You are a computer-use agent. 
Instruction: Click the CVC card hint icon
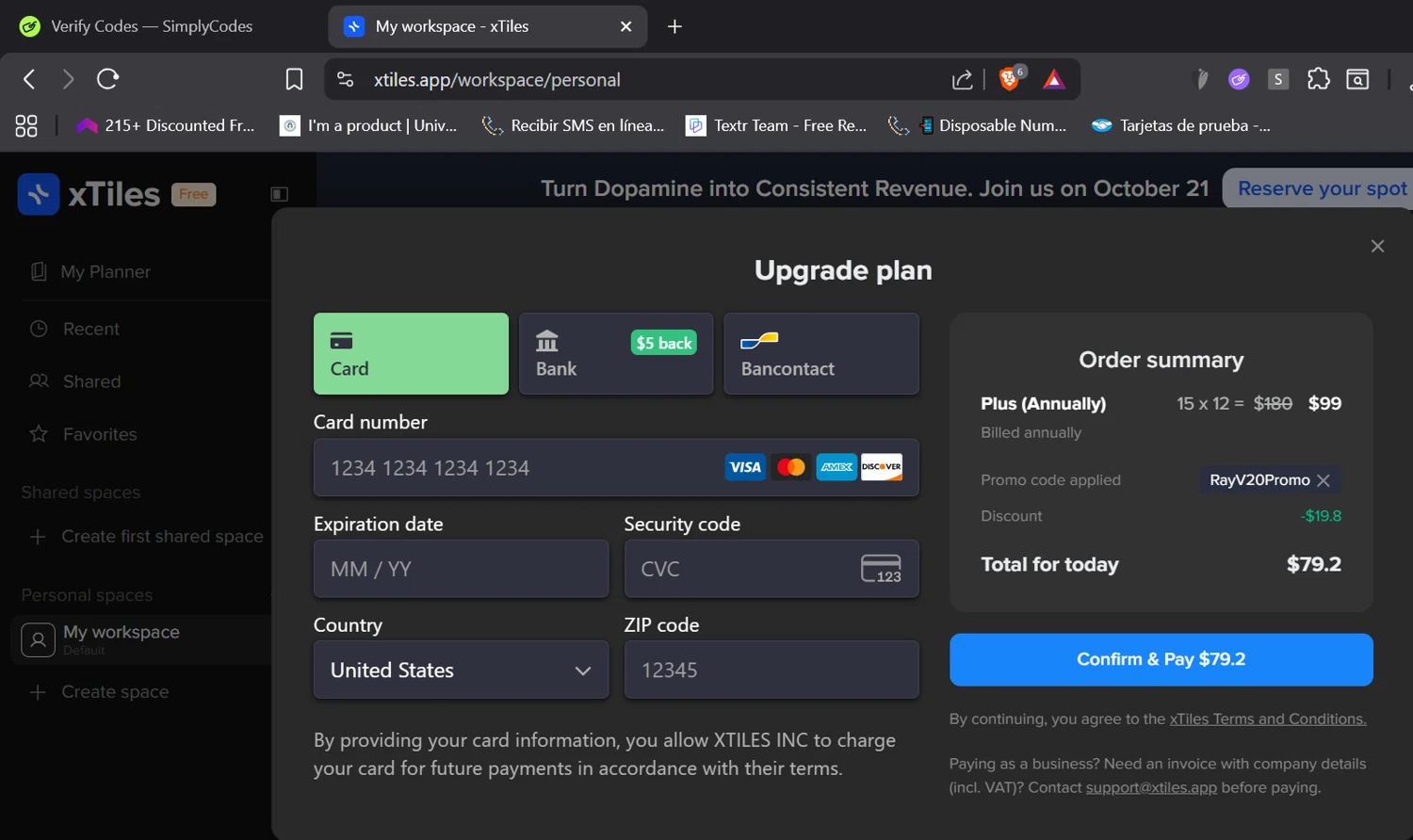click(881, 569)
